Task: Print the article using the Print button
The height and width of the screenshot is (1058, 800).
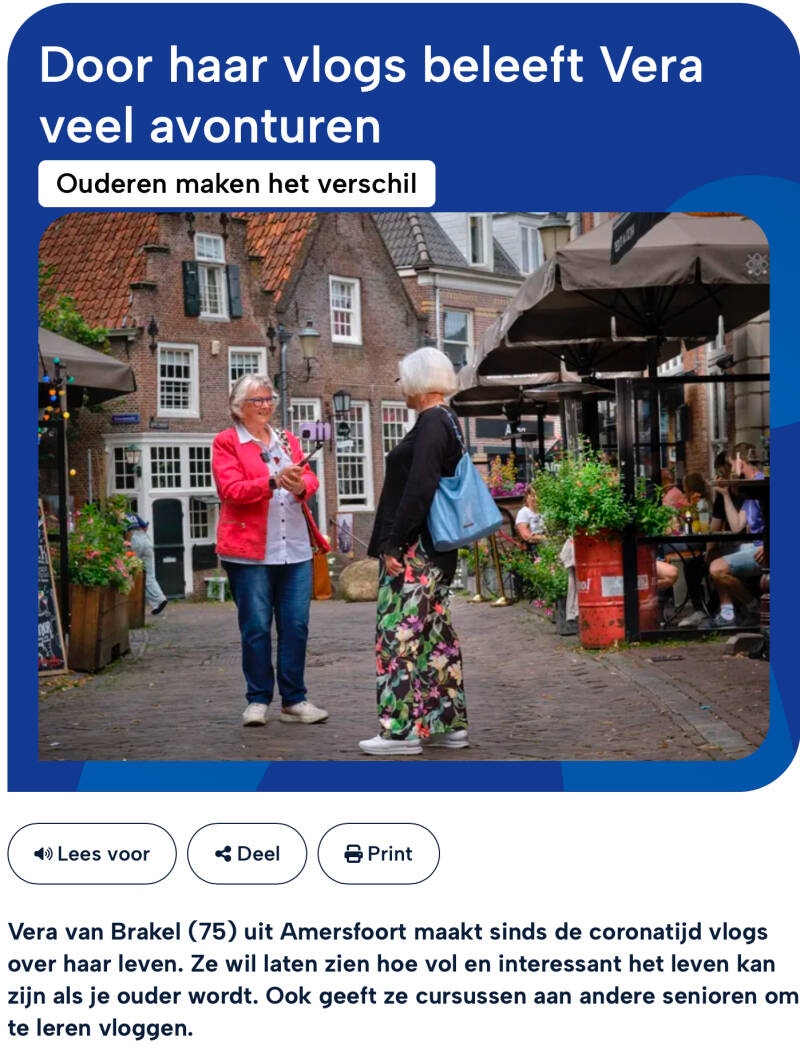Action: [378, 854]
